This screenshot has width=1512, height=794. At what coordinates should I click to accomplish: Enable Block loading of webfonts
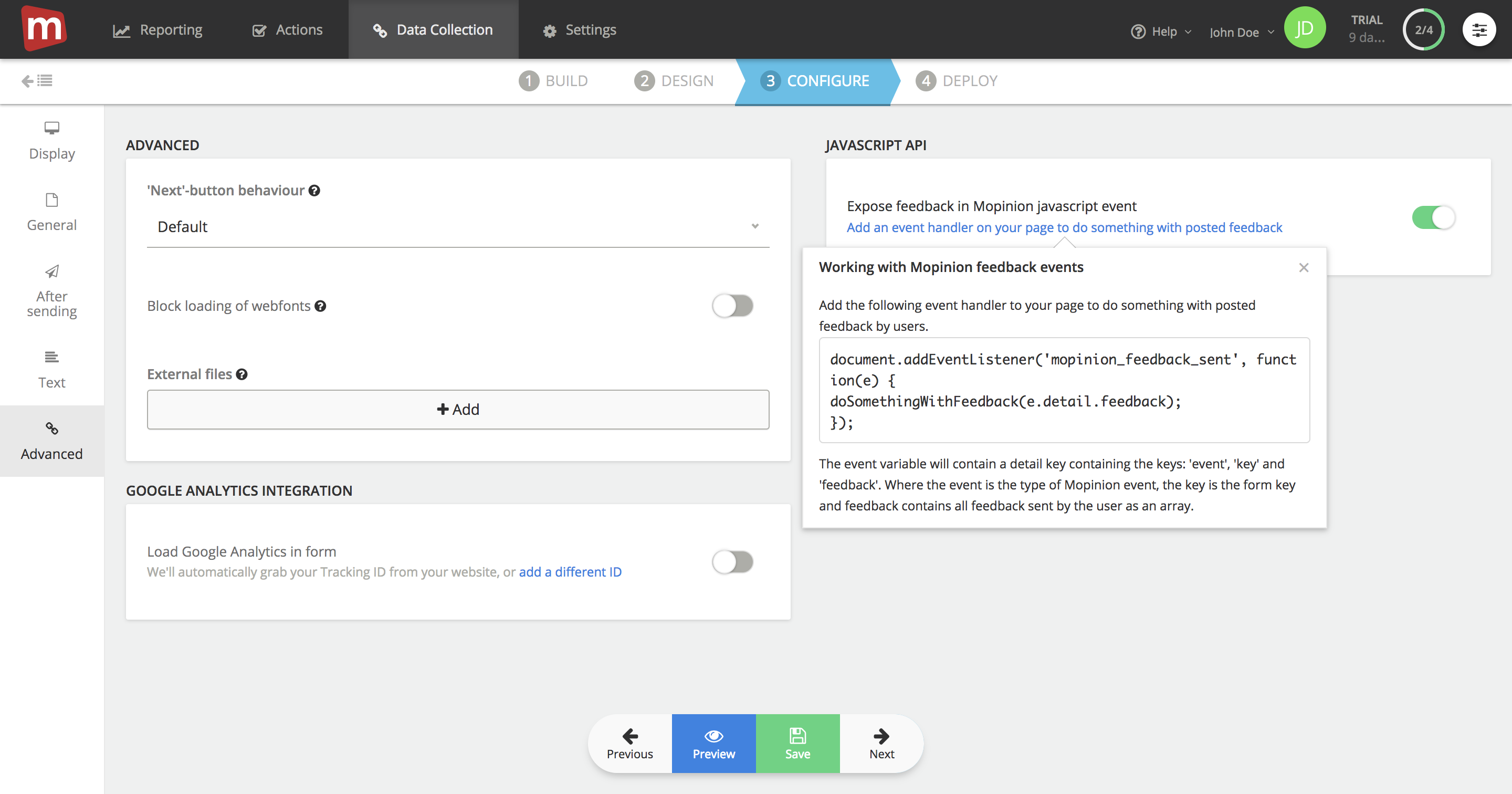[732, 306]
